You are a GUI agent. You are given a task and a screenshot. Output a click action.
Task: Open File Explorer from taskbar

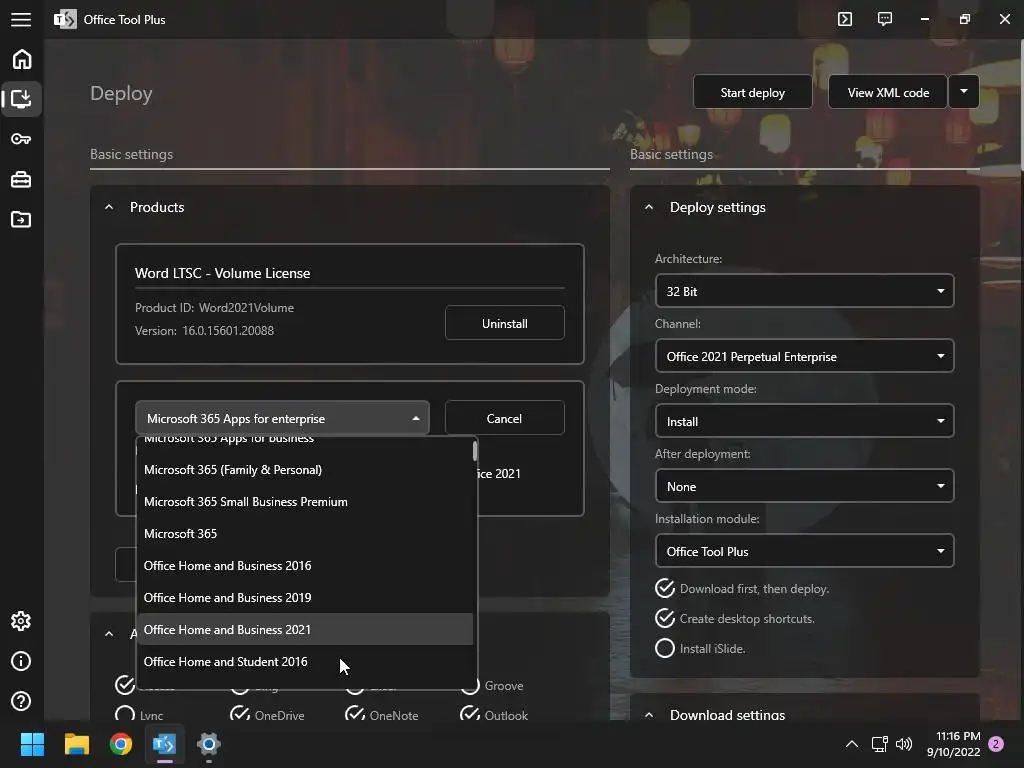[76, 744]
